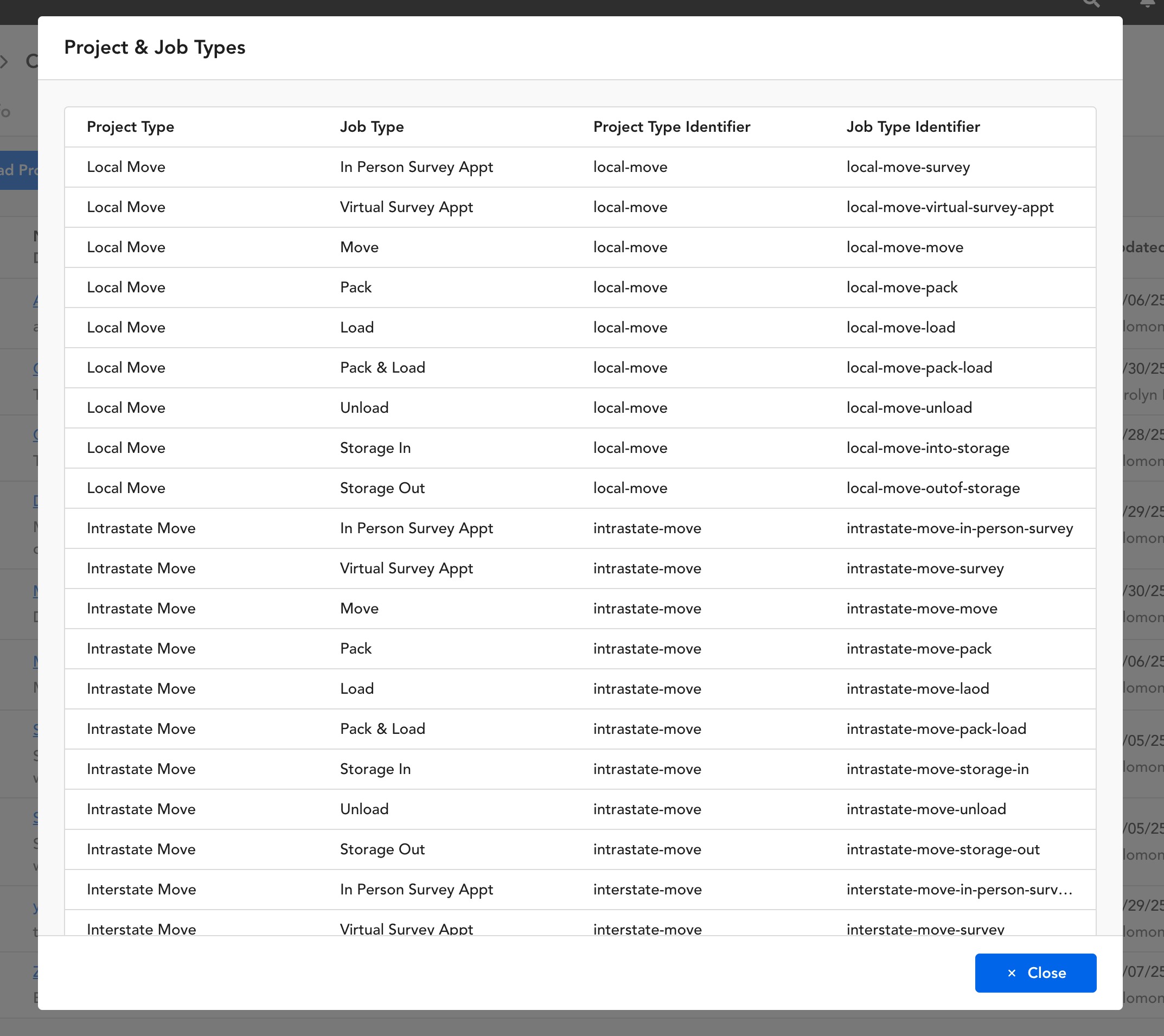Click Virtual Survey Appt in Intrastate Move row
Image resolution: width=1164 pixels, height=1036 pixels.
(x=406, y=568)
